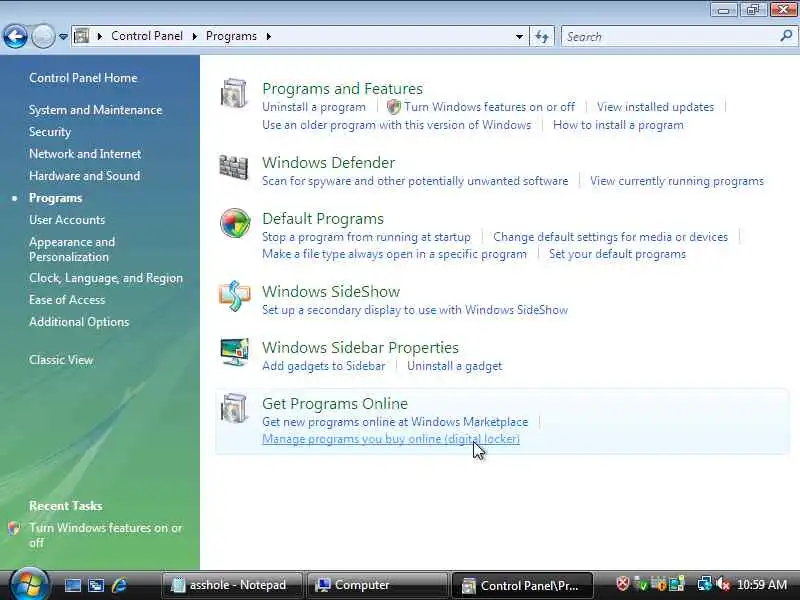
Task: Click Scan for spyware link
Action: (x=415, y=181)
